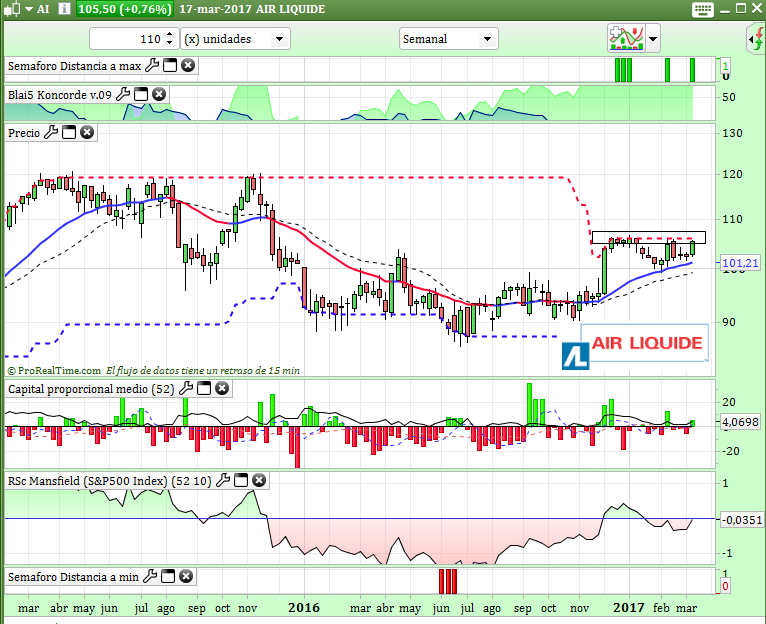Open the AI ticker dropdown arrow
The width and height of the screenshot is (766, 624).
(29, 9)
